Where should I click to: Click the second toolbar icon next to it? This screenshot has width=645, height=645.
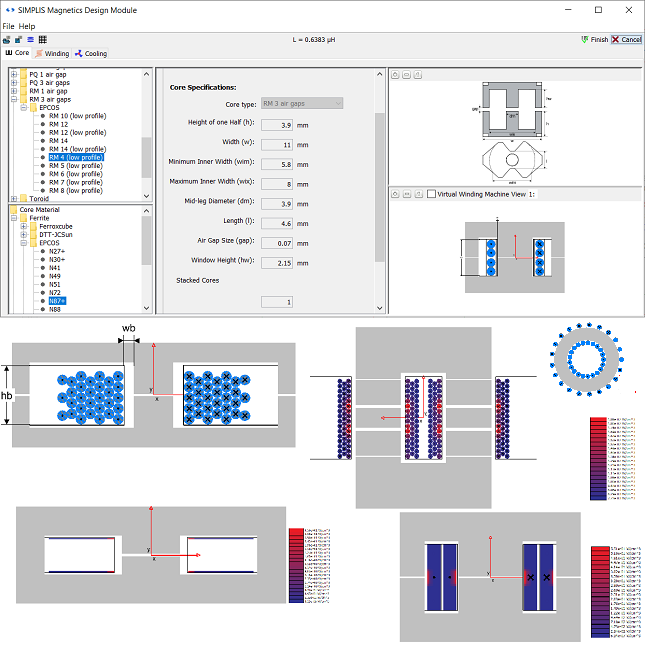[18, 39]
